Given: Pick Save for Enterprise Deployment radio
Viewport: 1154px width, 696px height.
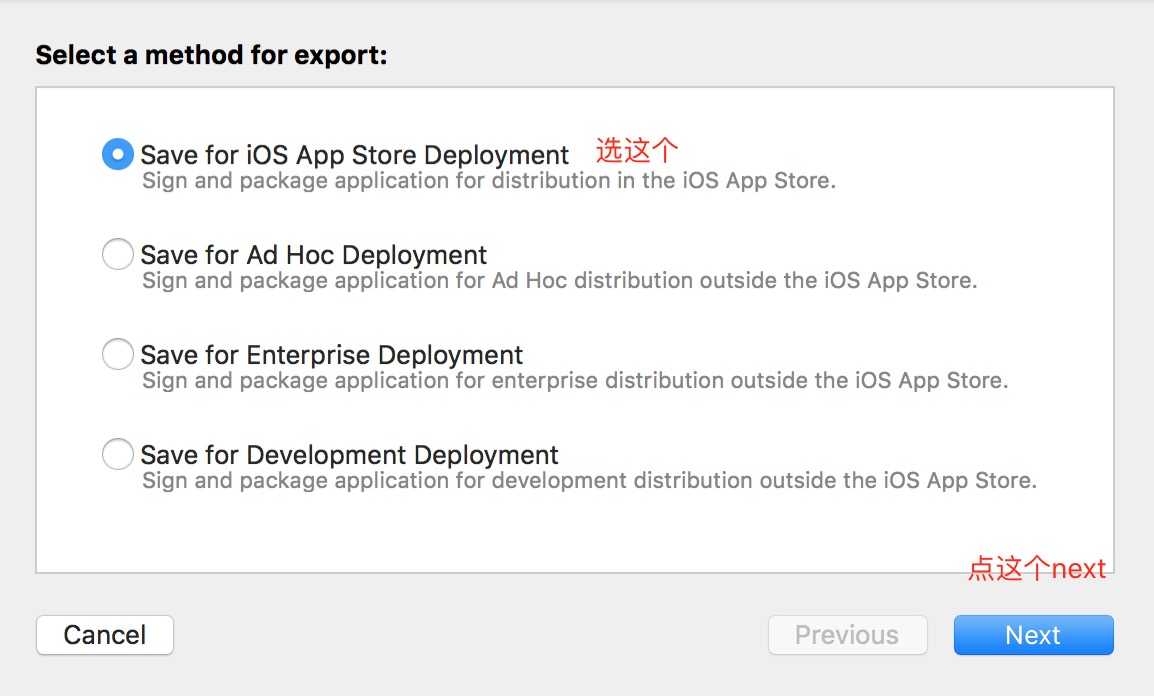Looking at the screenshot, I should (118, 355).
